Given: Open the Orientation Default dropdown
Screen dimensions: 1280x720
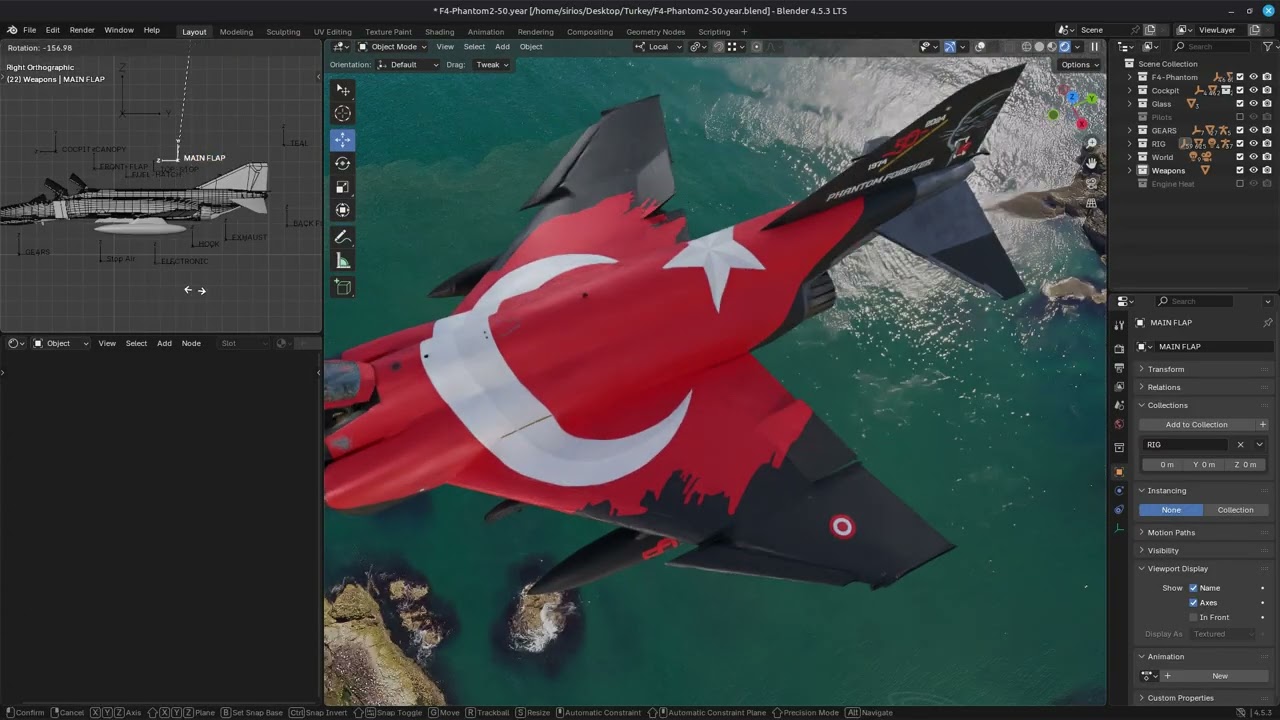Looking at the screenshot, I should point(408,65).
